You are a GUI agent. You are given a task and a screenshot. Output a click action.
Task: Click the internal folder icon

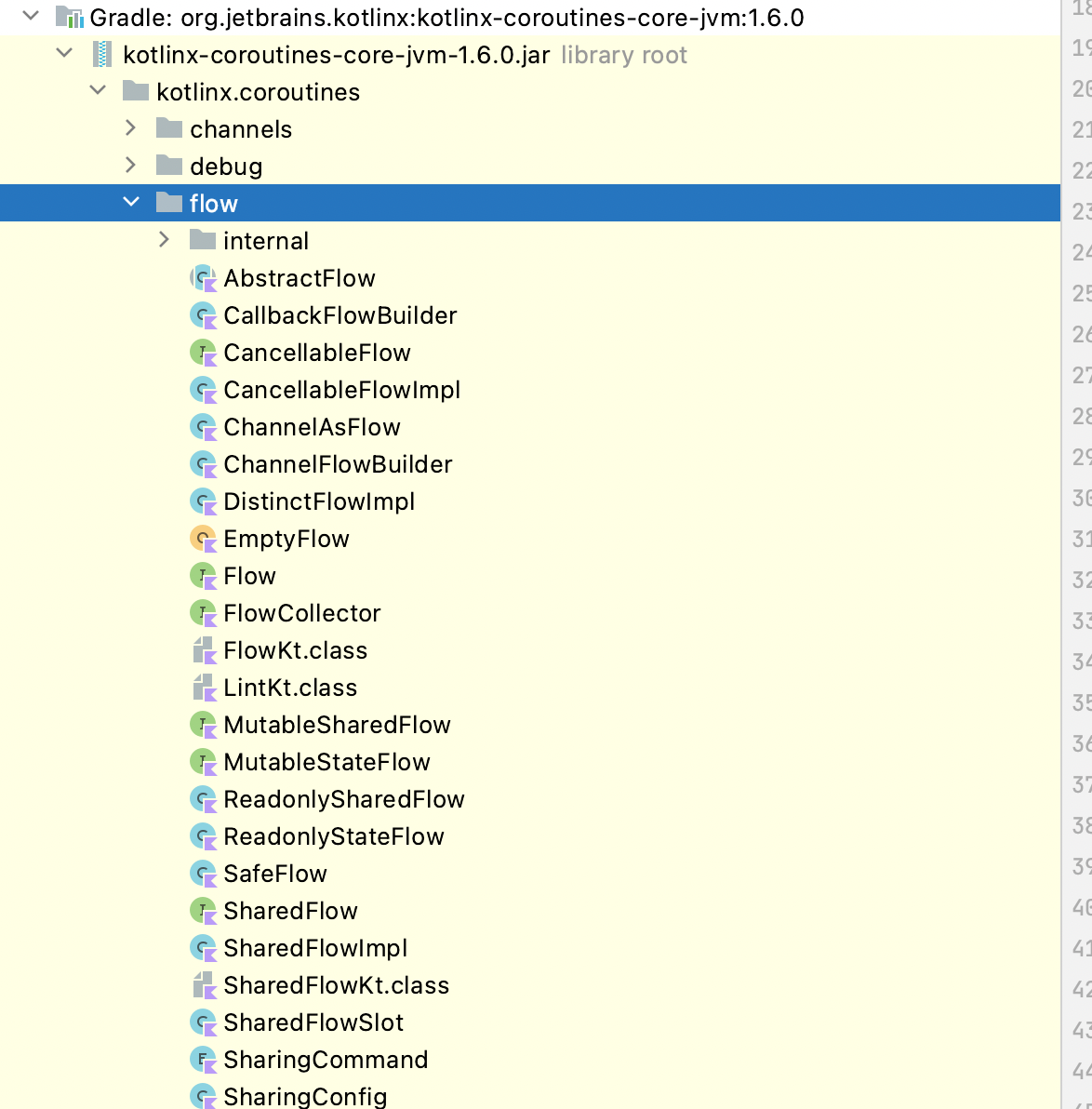click(202, 240)
